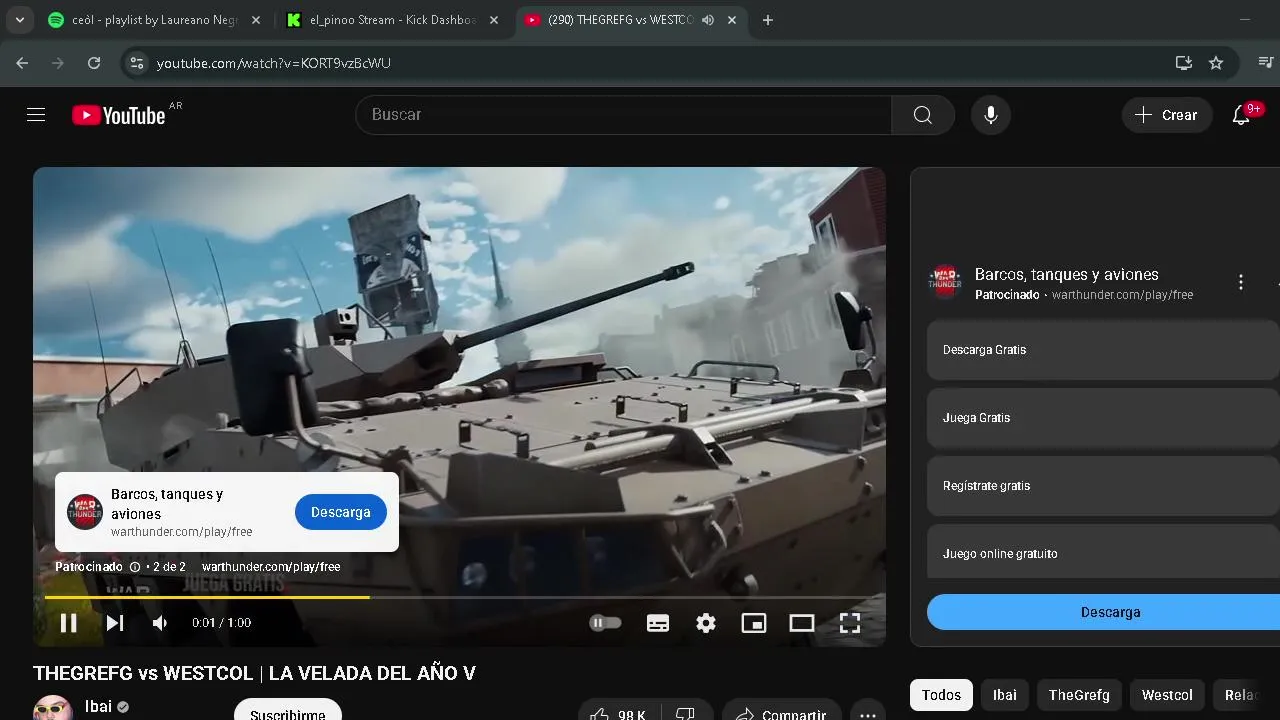Install app icon in address bar
1280x720 pixels.
1184,63
